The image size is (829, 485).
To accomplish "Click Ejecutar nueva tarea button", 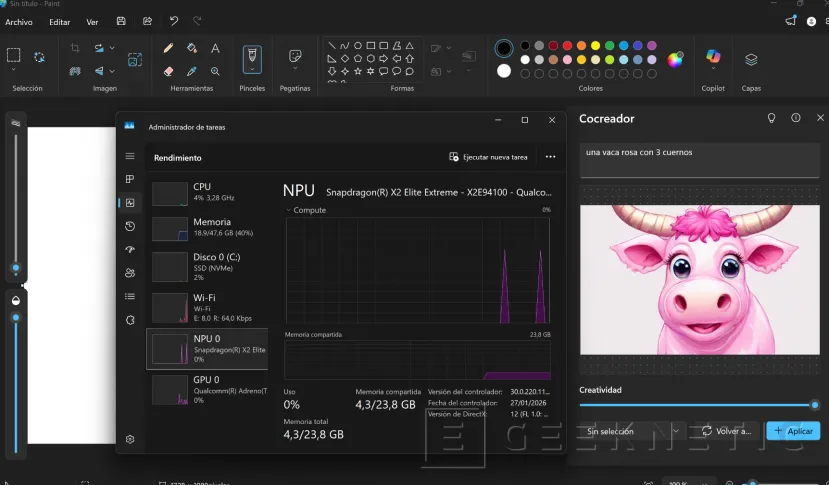I will (489, 157).
